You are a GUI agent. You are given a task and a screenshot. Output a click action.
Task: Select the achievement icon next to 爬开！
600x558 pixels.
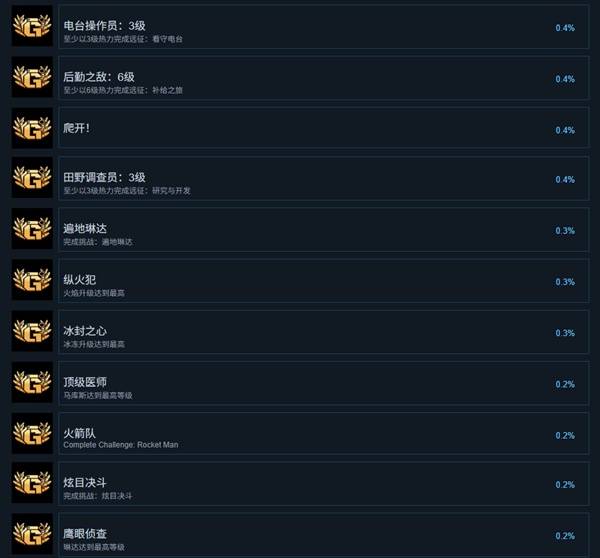click(x=32, y=128)
